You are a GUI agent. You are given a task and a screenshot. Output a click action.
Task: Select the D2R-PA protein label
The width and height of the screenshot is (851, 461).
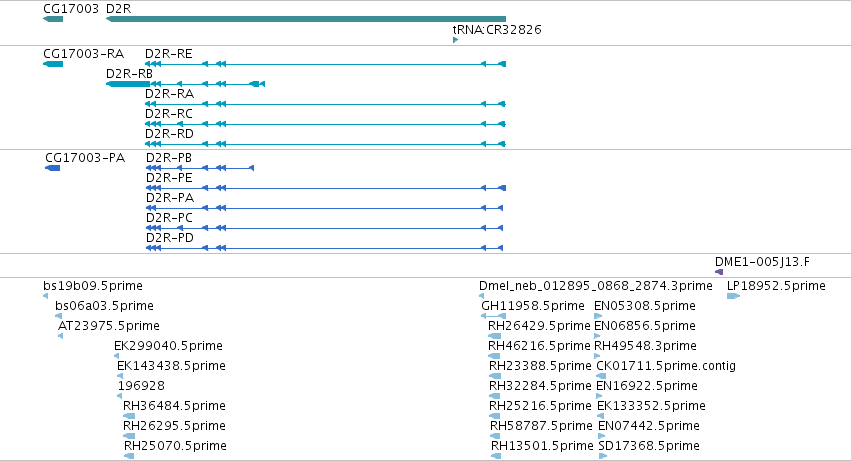click(170, 198)
